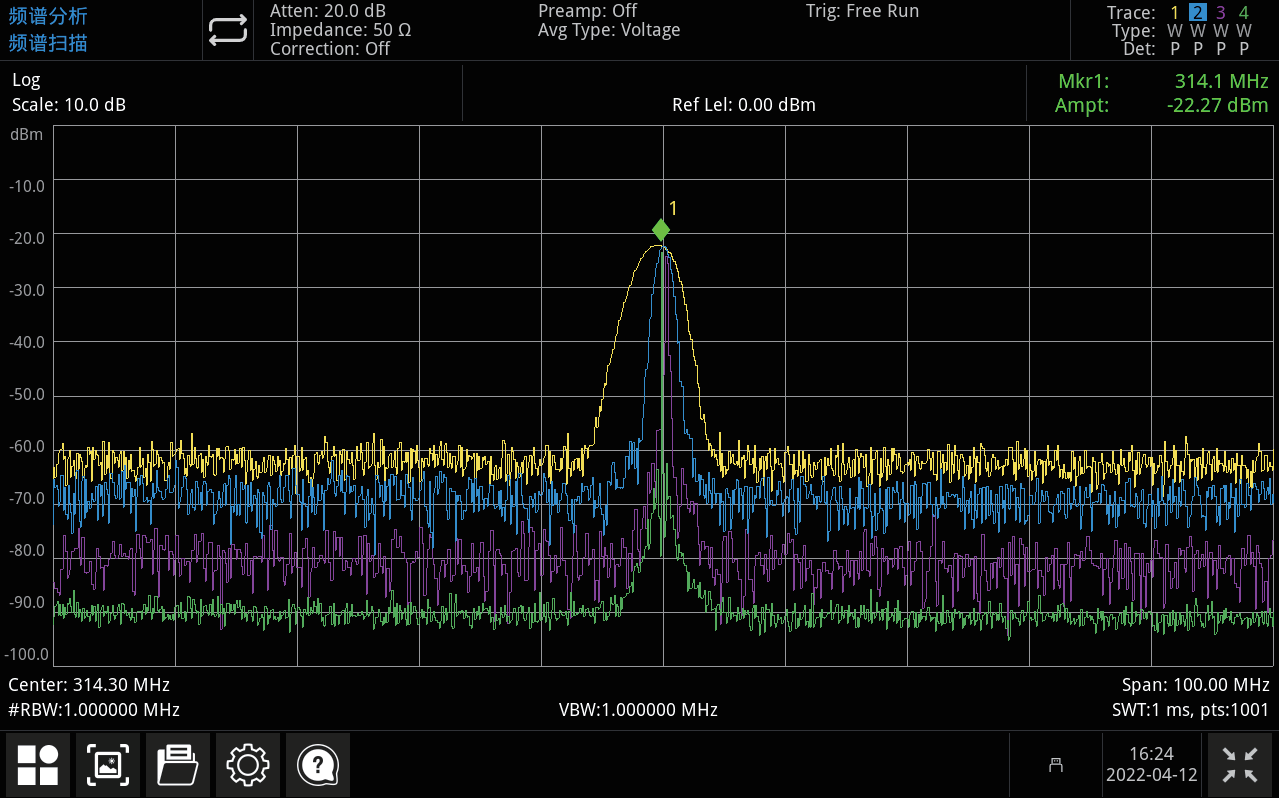Click the "Mkr1:" label
This screenshot has height=798, width=1279.
coord(1084,82)
